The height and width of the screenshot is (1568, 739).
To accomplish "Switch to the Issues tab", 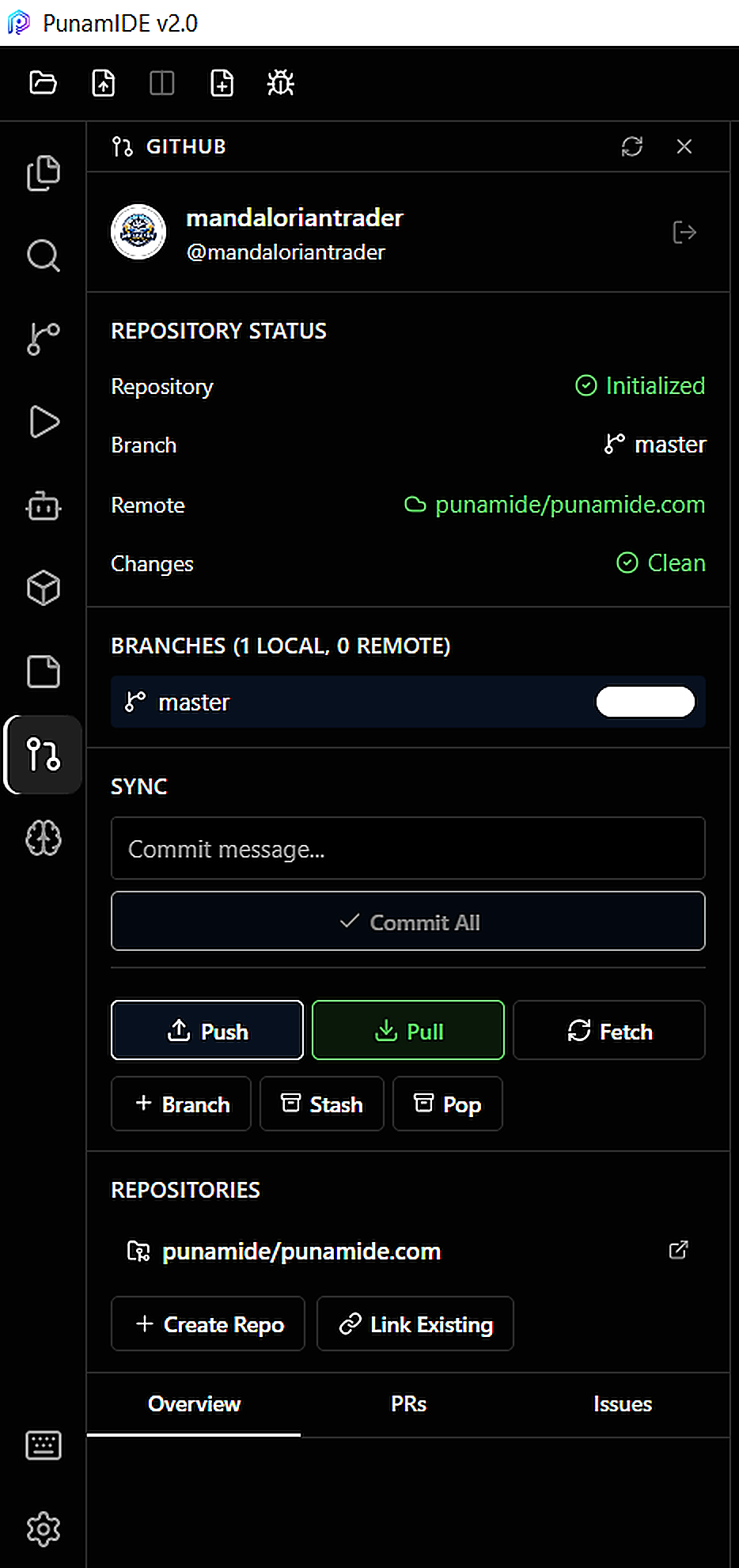I will [623, 1404].
